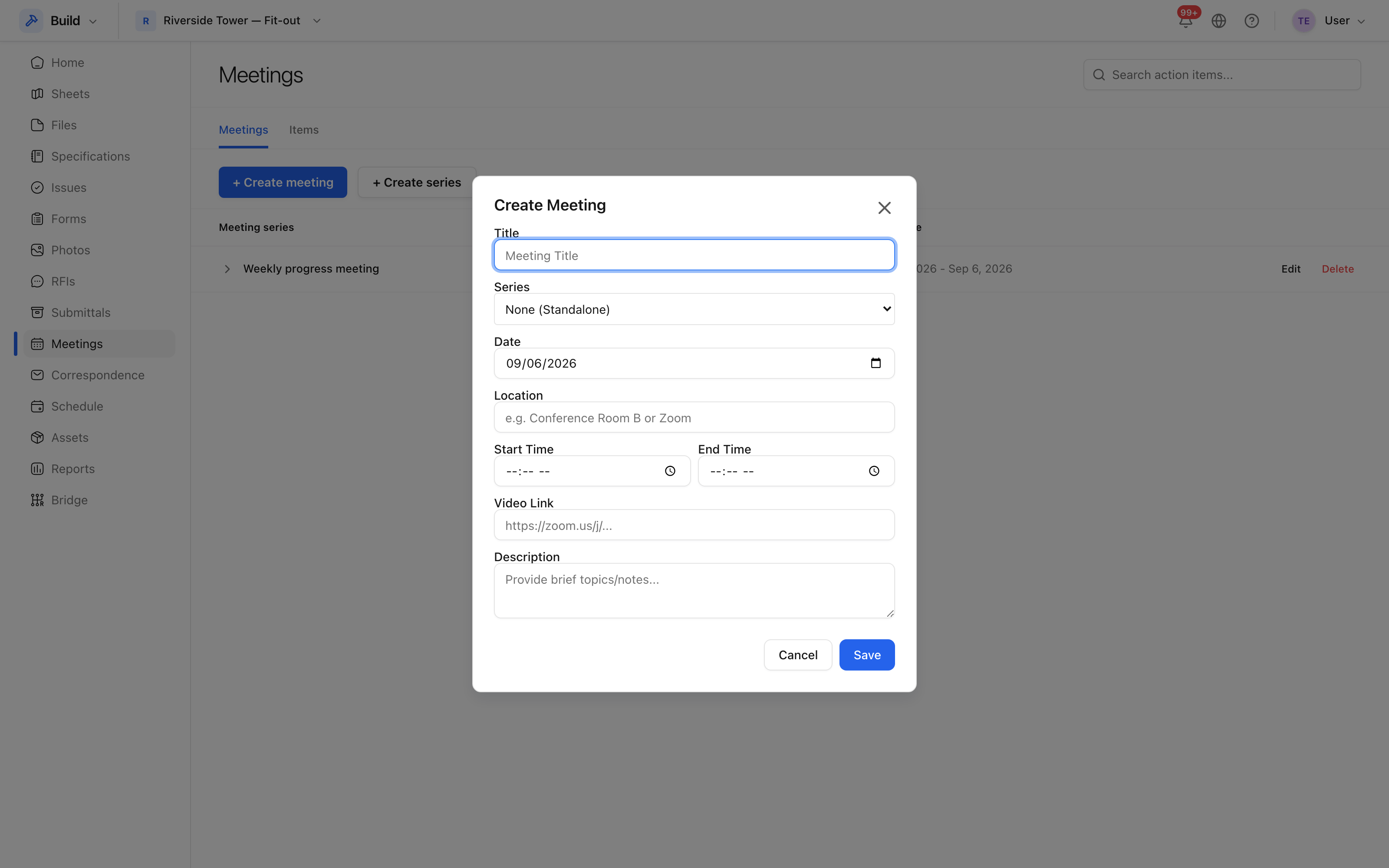Click the Sheets sidebar icon
The height and width of the screenshot is (868, 1389).
(x=37, y=94)
